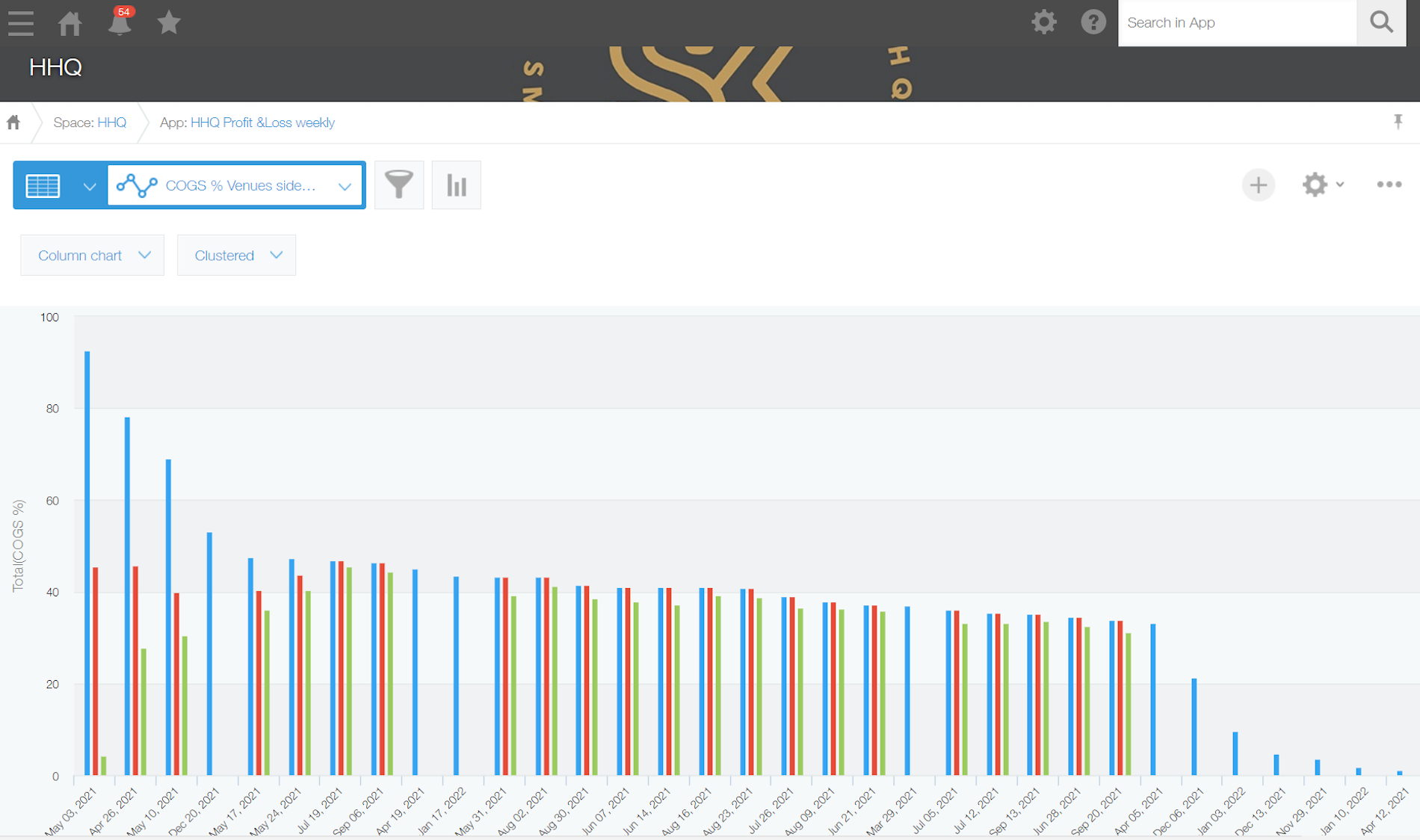Open the top bar settings gear
The image size is (1420, 840).
coord(1043,22)
